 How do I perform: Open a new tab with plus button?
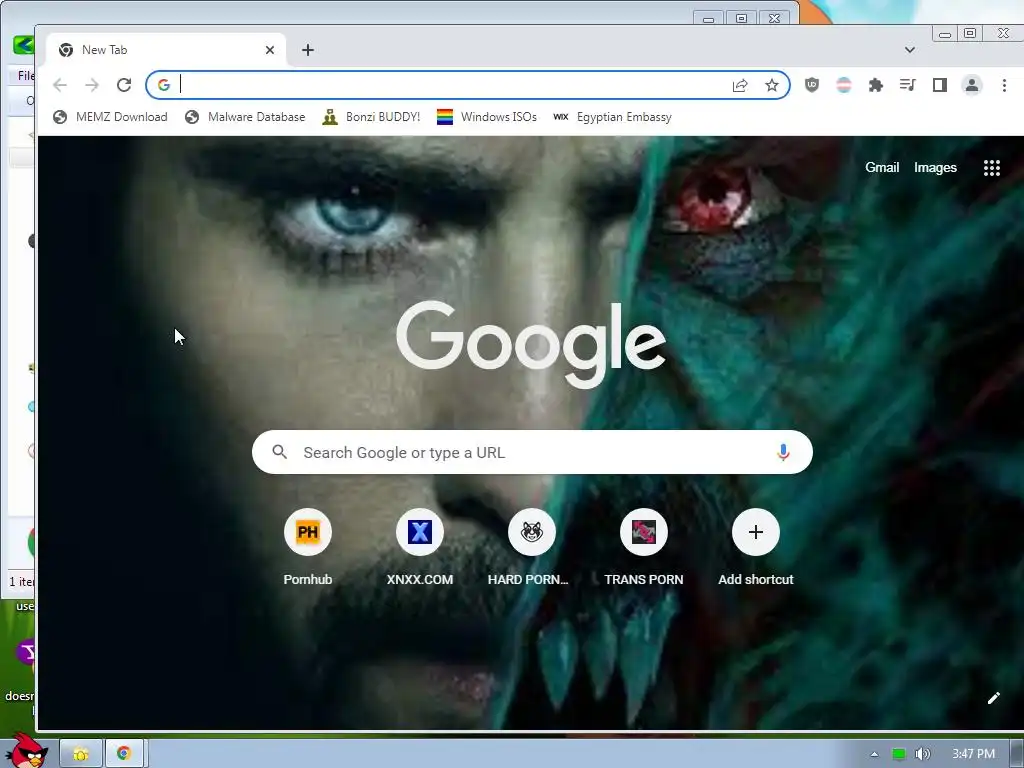[x=308, y=50]
